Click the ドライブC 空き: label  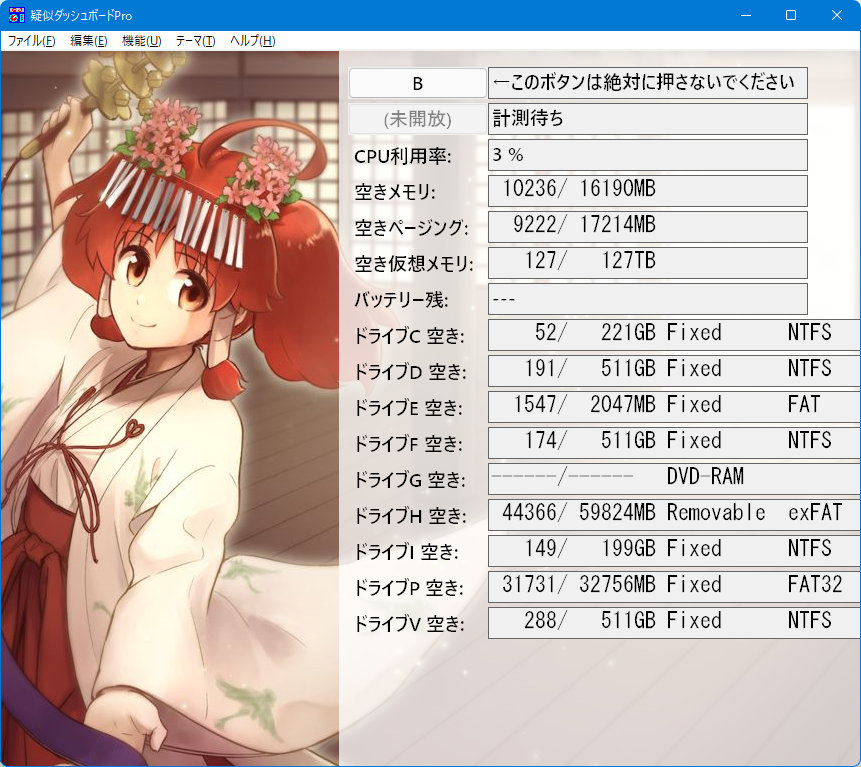click(409, 336)
